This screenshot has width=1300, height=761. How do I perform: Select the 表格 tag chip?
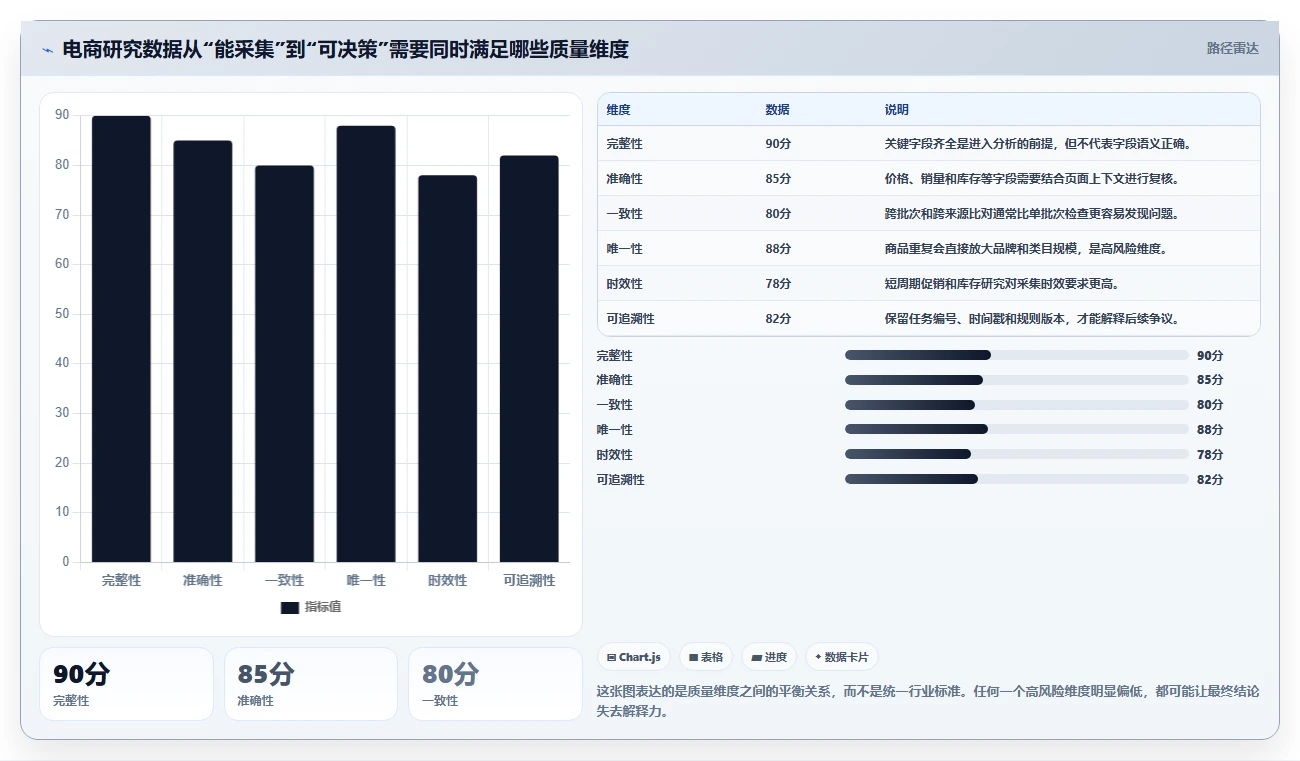[706, 657]
